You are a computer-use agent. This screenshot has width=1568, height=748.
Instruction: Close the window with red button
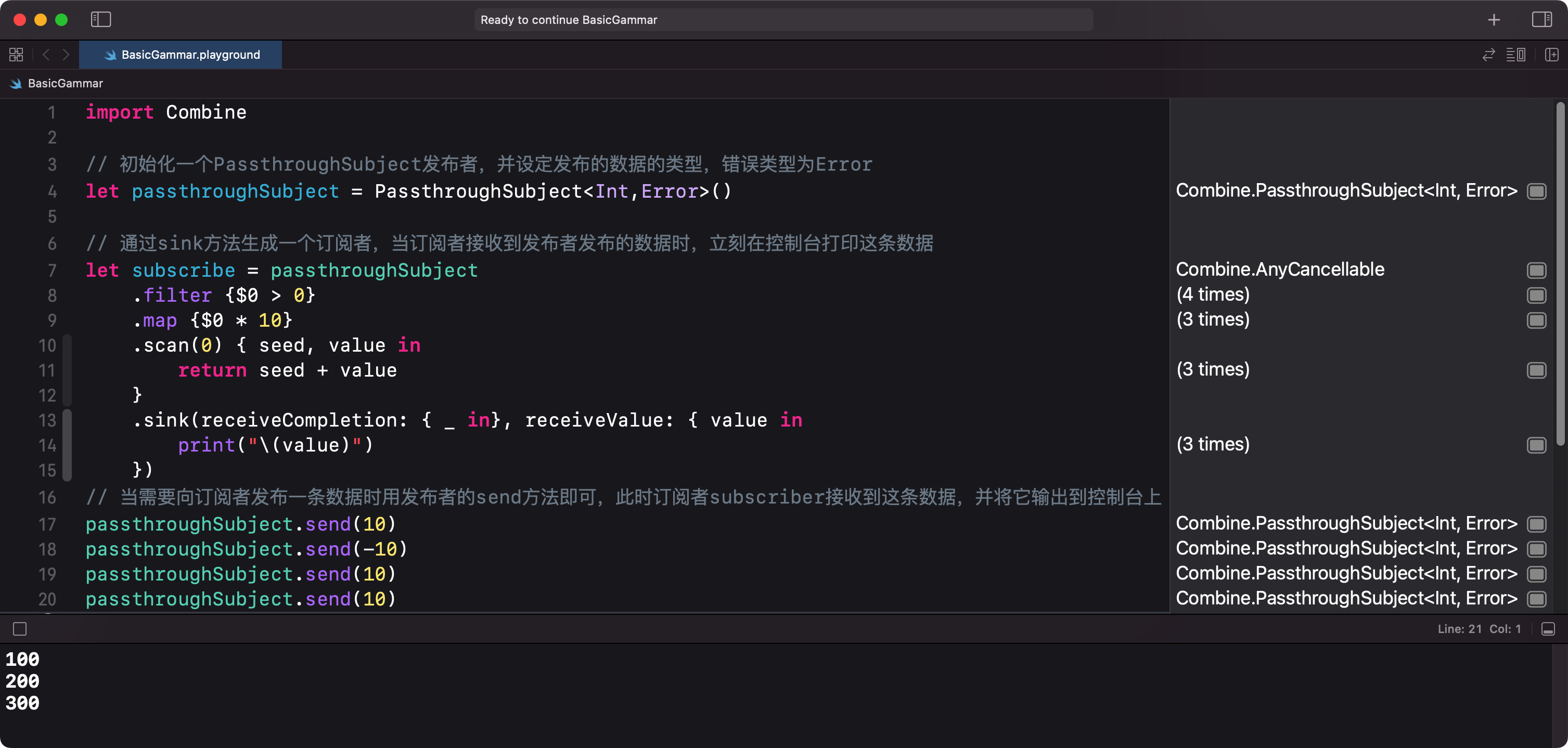[19, 19]
